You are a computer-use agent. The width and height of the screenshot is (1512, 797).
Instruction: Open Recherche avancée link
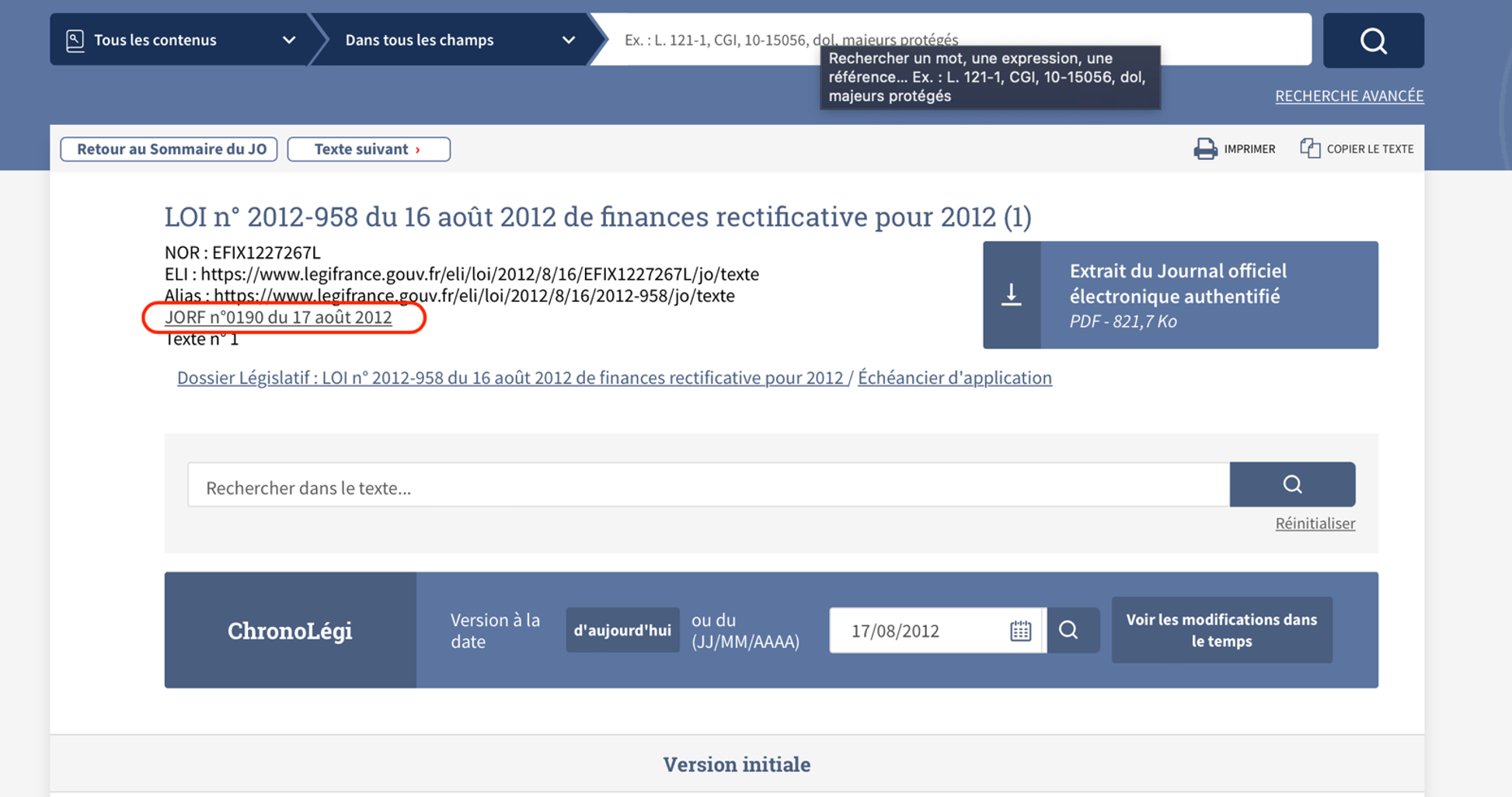(x=1349, y=96)
